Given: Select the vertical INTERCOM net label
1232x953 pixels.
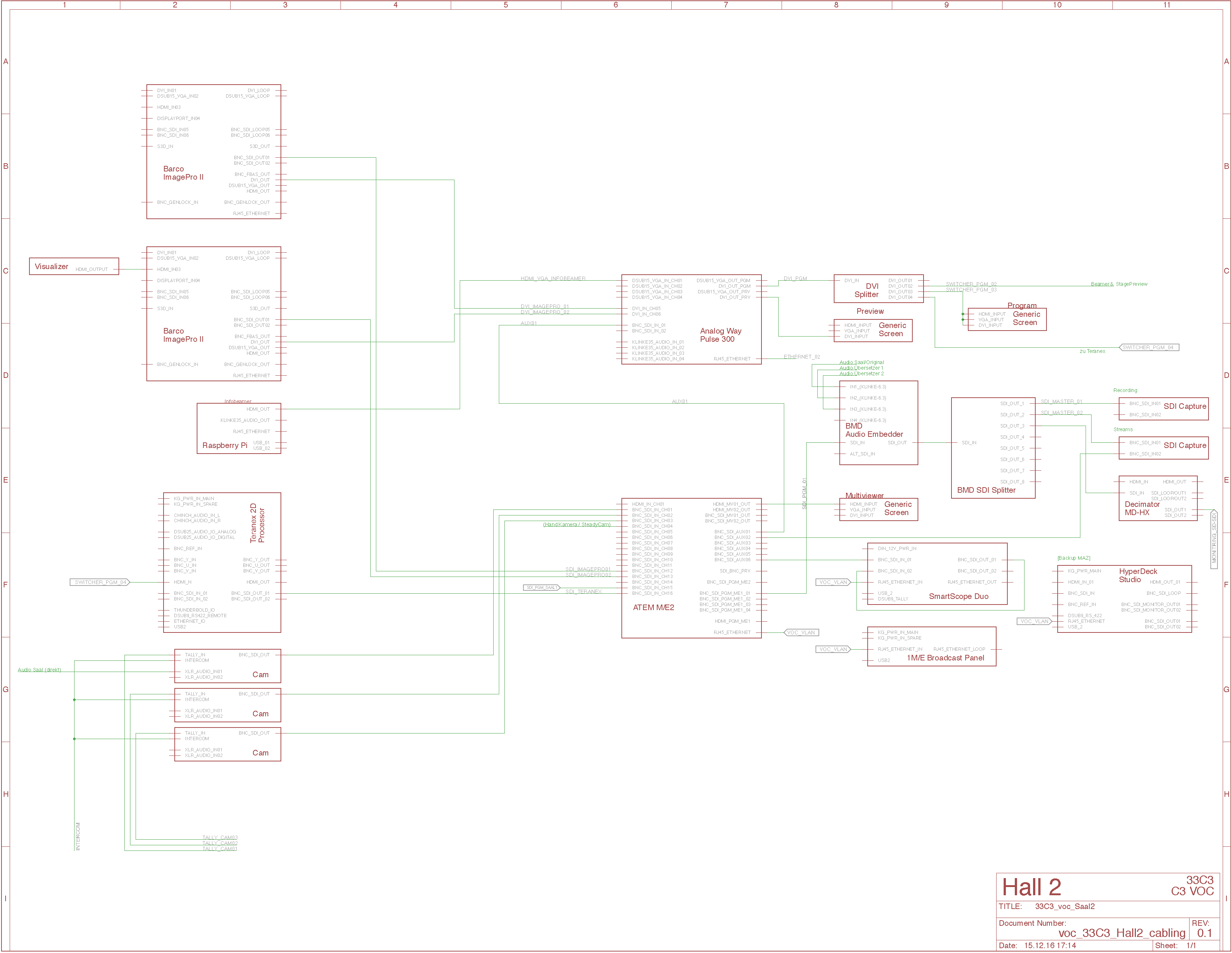Looking at the screenshot, I should point(78,836).
